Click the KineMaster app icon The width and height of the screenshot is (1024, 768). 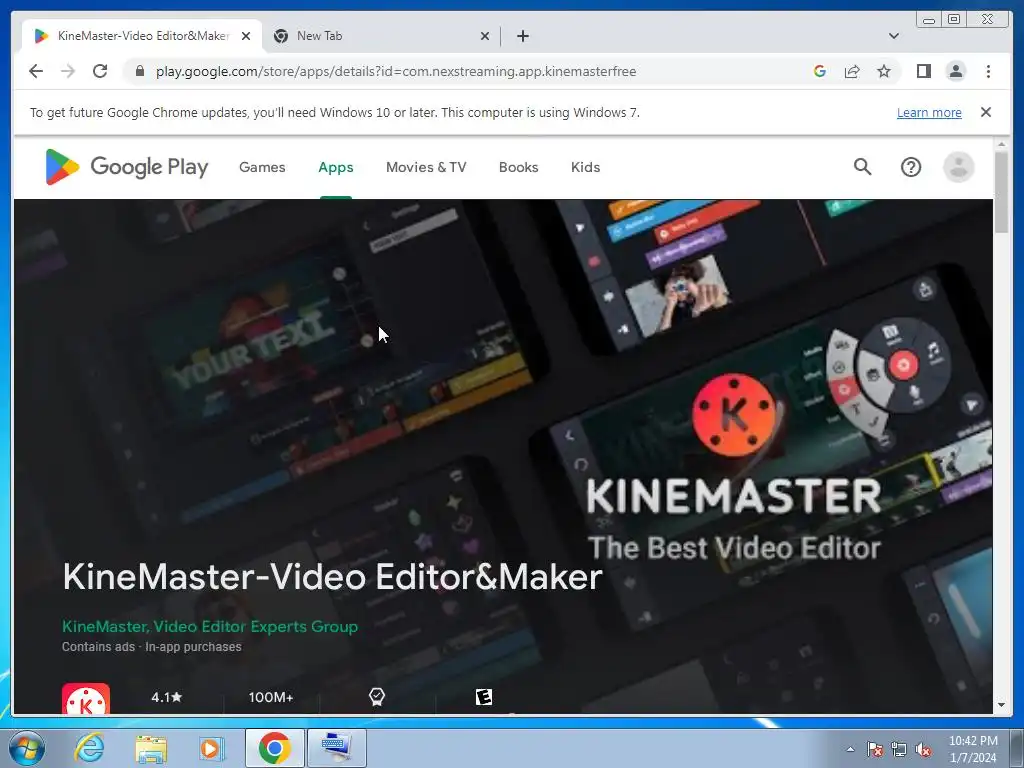pos(86,699)
